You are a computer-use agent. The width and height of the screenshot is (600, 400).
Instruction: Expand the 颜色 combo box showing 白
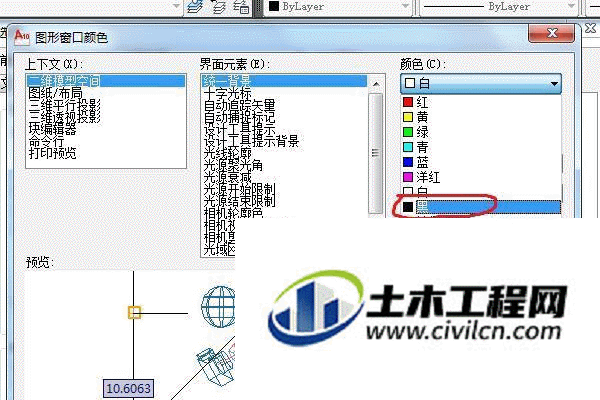tap(481, 83)
